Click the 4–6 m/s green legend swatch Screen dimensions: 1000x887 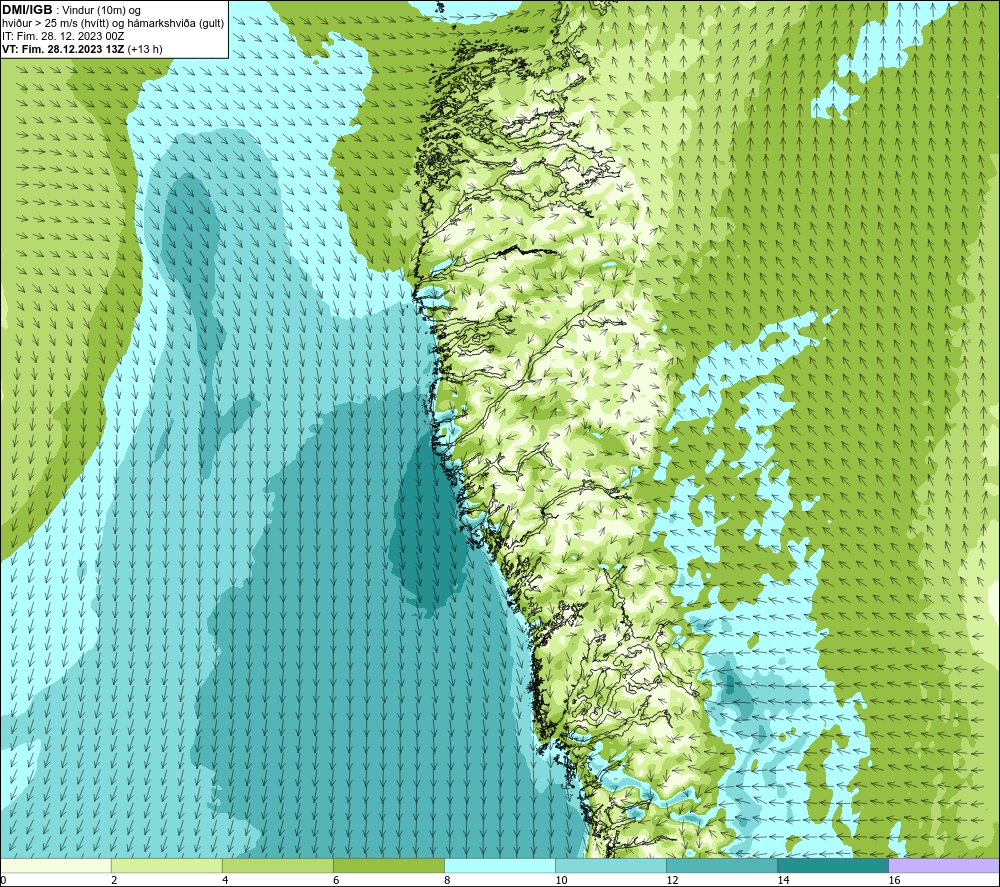(278, 865)
